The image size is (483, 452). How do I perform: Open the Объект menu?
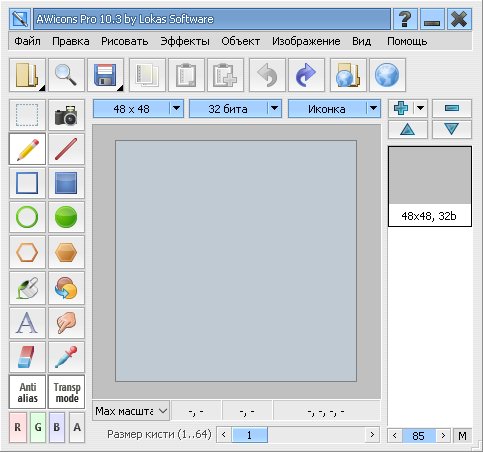[x=241, y=41]
